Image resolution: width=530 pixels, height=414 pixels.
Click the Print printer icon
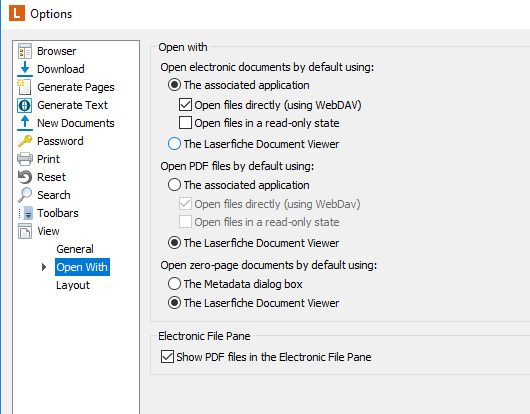[25, 159]
